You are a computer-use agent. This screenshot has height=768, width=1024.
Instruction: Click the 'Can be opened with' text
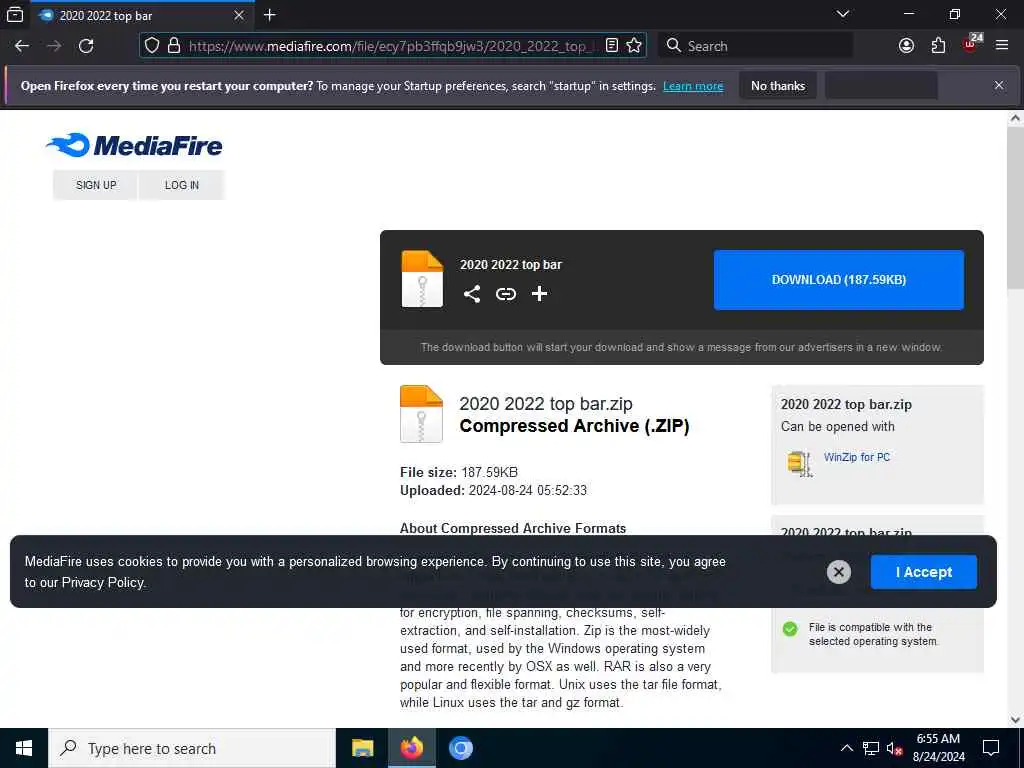click(837, 426)
